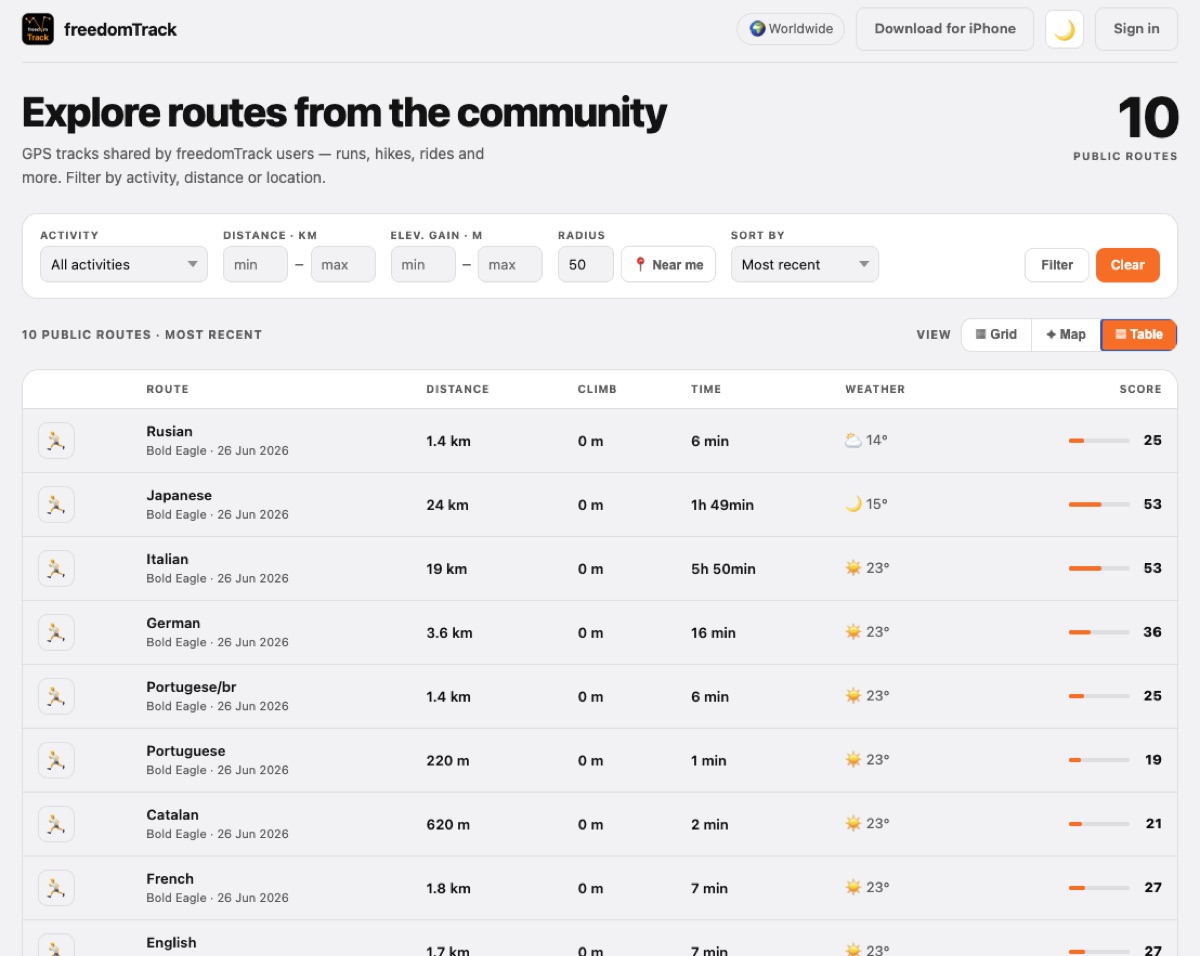This screenshot has height=956, width=1200.
Task: Clear all filters with Clear button
Action: pyautogui.click(x=1128, y=265)
